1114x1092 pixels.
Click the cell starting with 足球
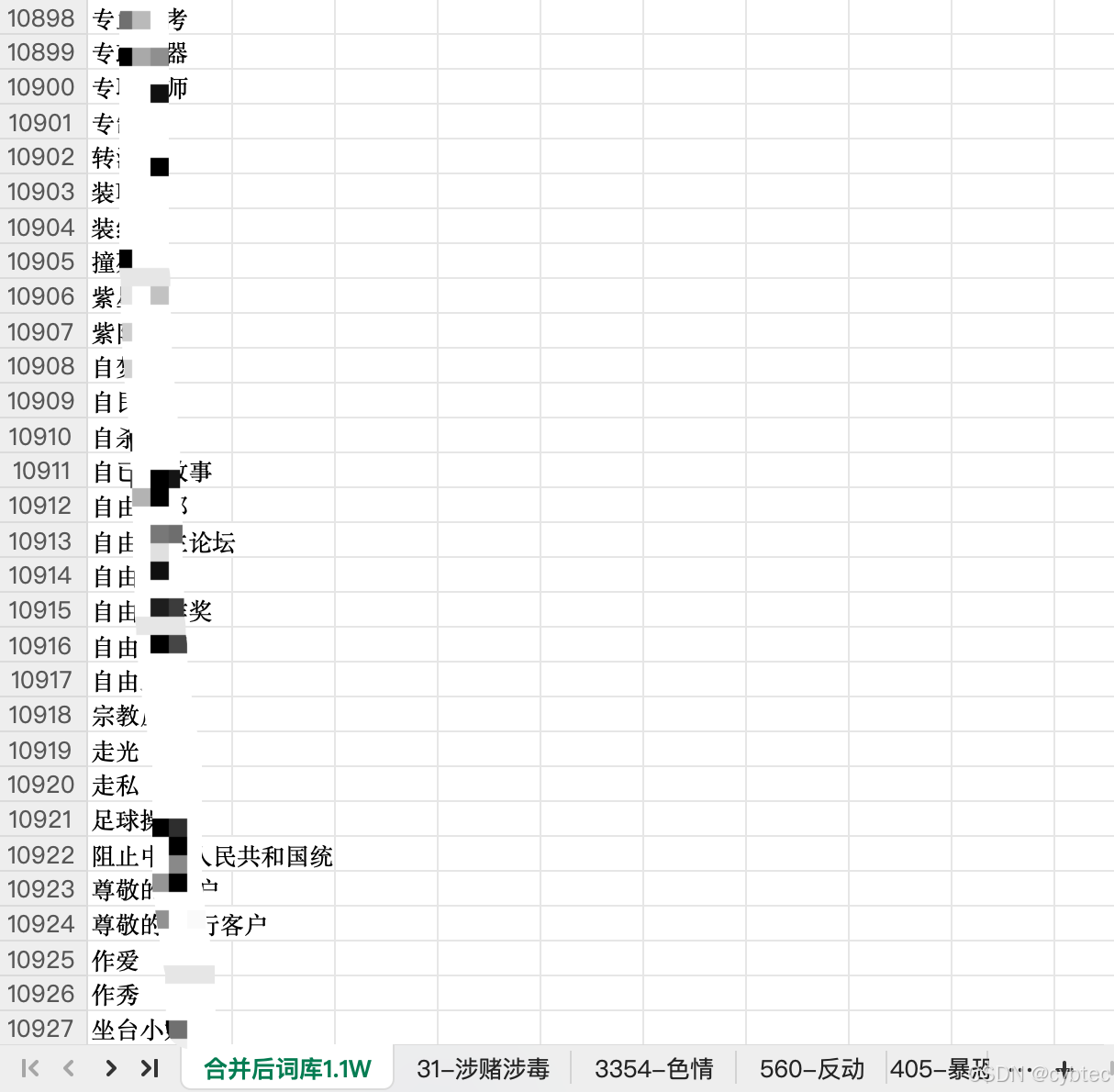160,819
